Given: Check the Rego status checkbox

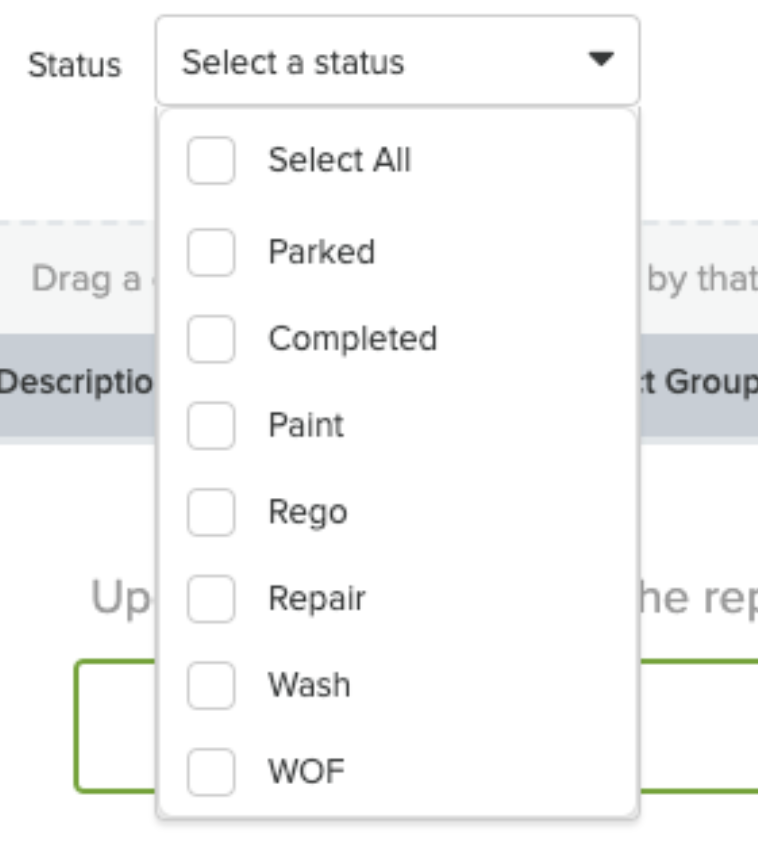Looking at the screenshot, I should 210,511.
